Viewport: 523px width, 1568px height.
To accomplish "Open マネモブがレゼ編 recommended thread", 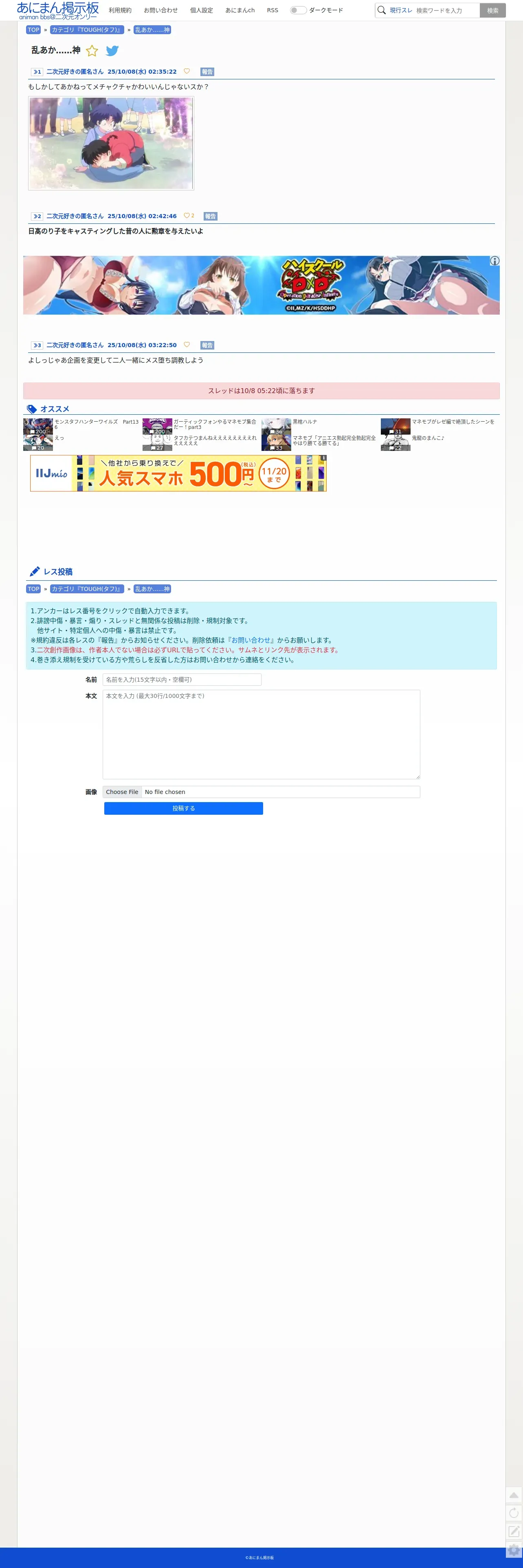I will [x=453, y=422].
